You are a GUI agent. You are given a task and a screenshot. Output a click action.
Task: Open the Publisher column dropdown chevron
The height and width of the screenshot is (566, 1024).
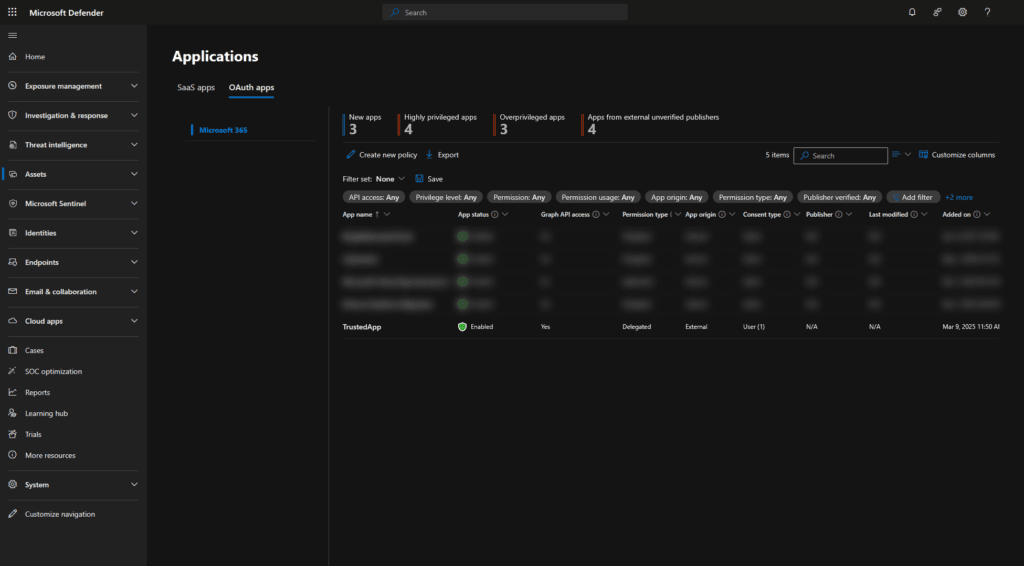pyautogui.click(x=849, y=215)
